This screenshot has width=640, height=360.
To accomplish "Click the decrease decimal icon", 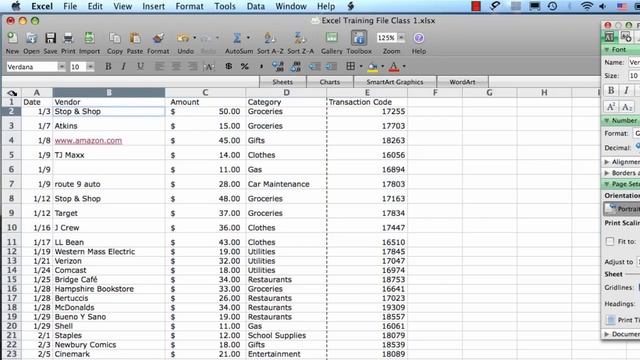I will click(295, 66).
